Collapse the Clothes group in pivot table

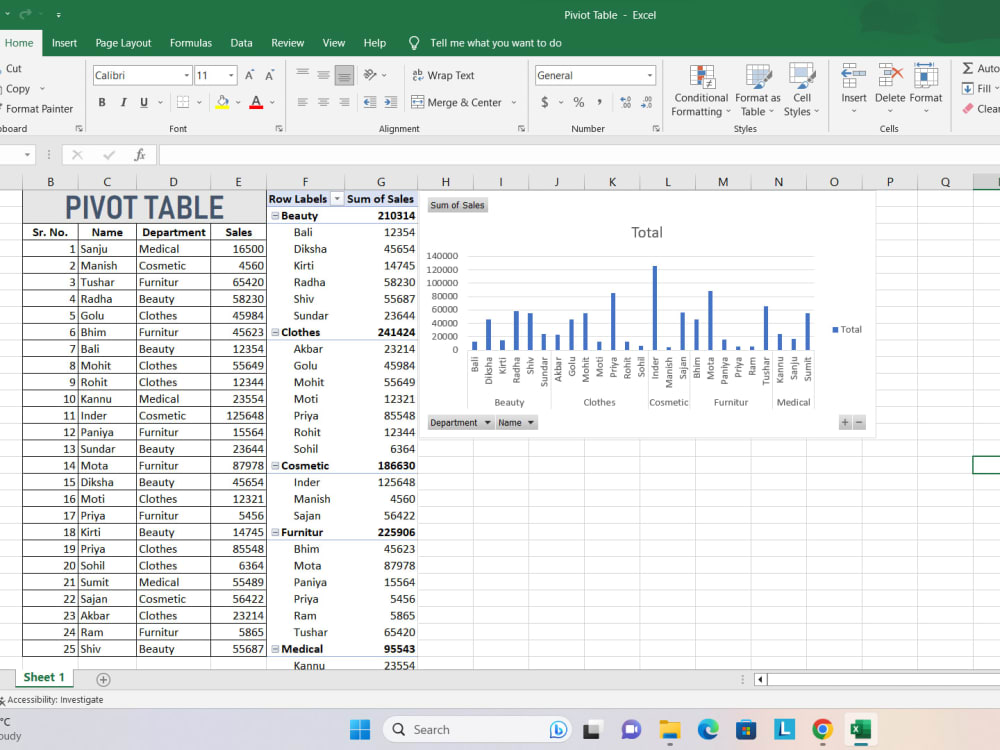tap(276, 332)
